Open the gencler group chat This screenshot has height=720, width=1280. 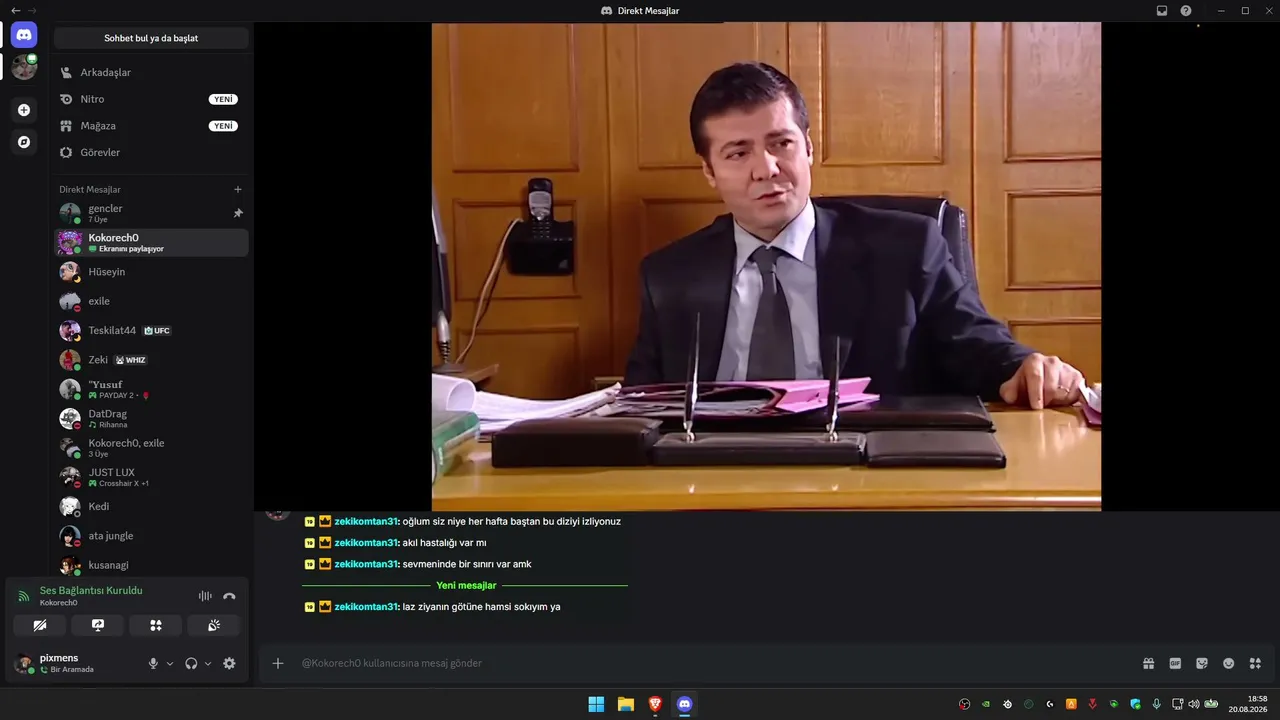point(151,213)
